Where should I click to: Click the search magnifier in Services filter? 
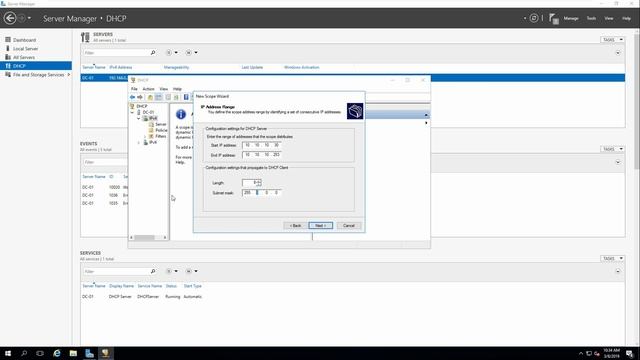(x=153, y=271)
